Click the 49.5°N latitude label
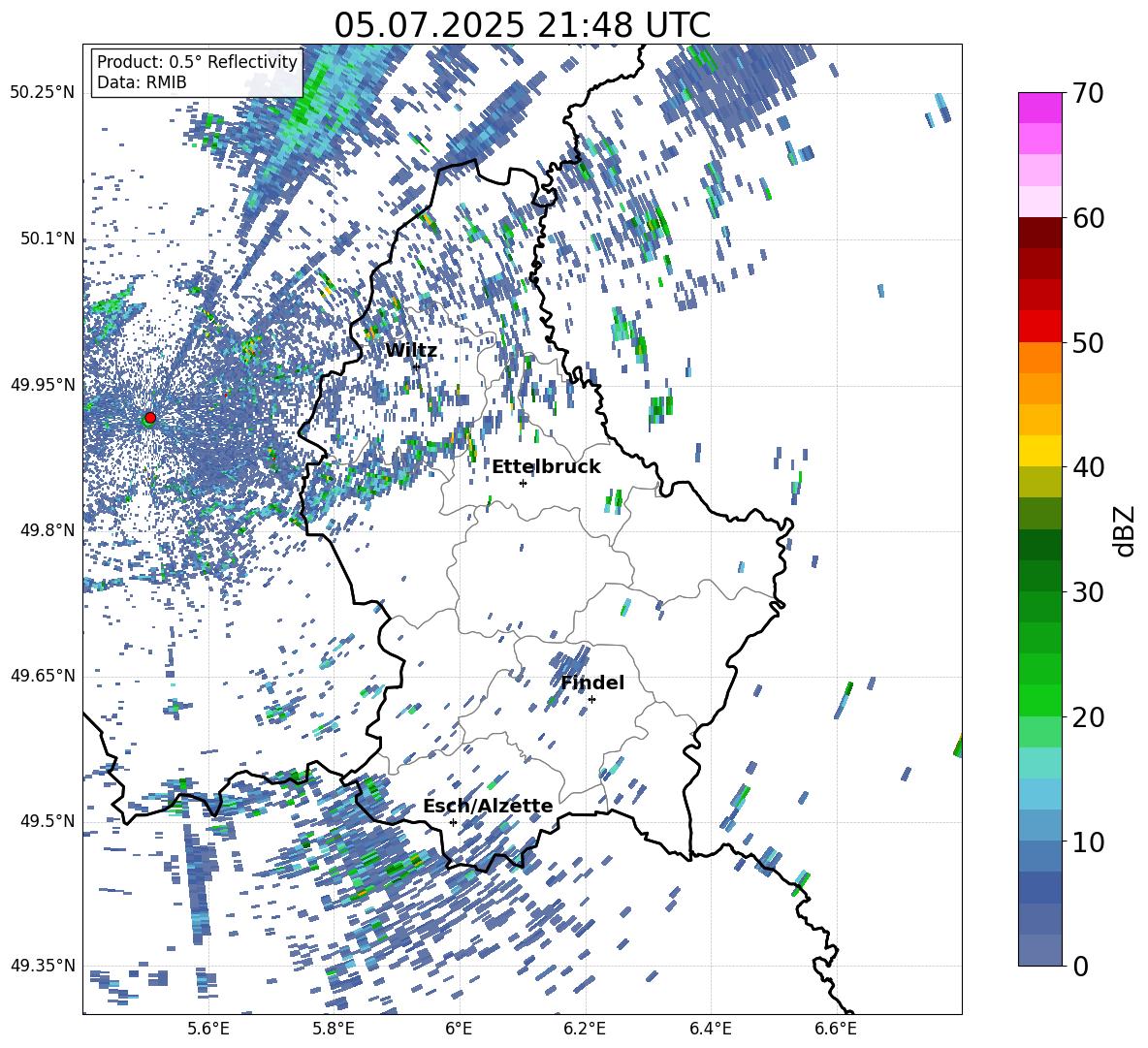The width and height of the screenshot is (1148, 1048). (48, 820)
